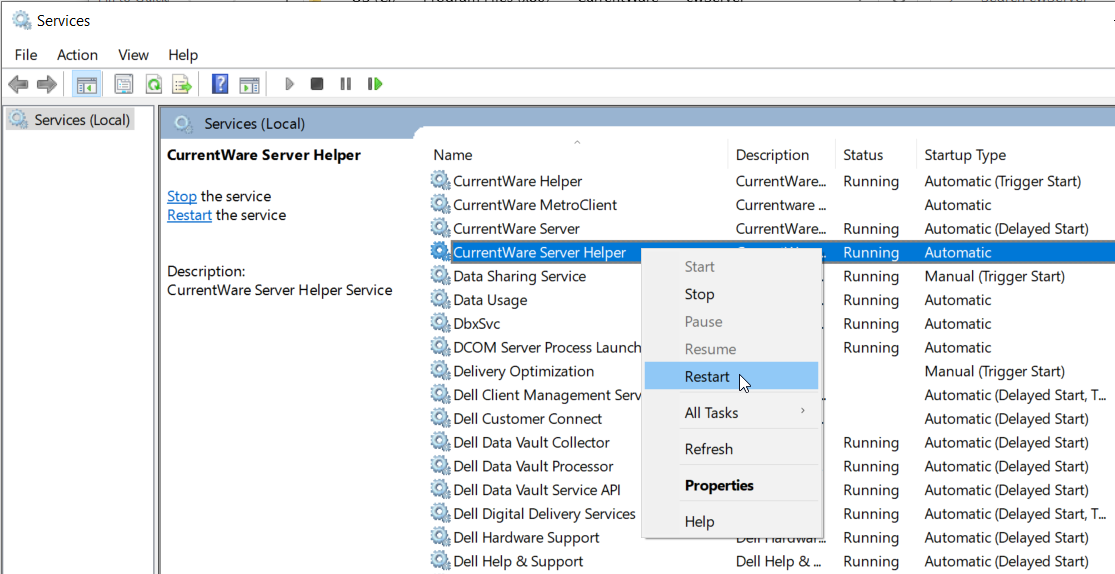Choose Stop in the context menu

click(732, 294)
